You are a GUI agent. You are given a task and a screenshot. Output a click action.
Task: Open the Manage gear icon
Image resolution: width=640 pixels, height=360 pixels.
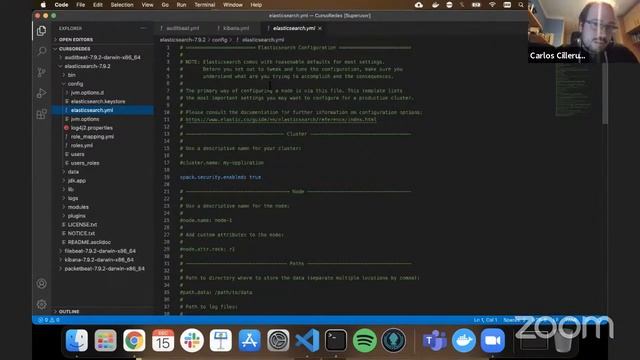coord(41,304)
